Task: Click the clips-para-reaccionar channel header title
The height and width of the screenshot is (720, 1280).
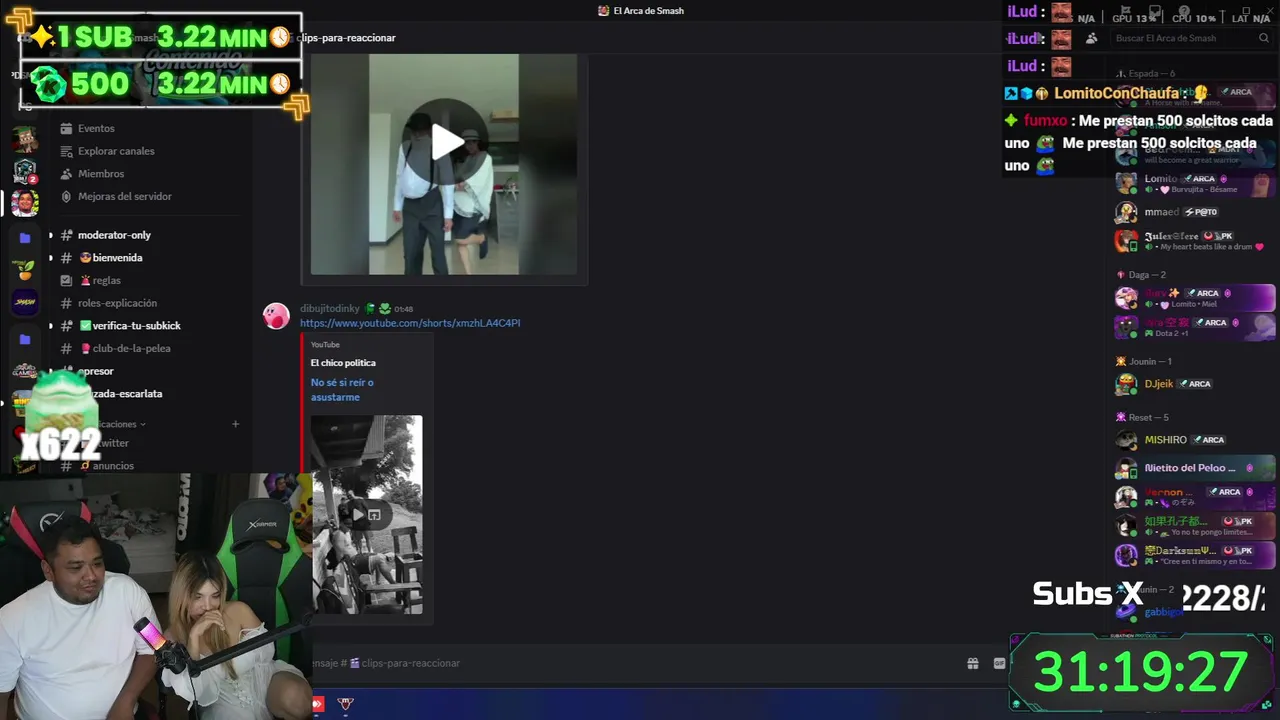Action: click(346, 38)
